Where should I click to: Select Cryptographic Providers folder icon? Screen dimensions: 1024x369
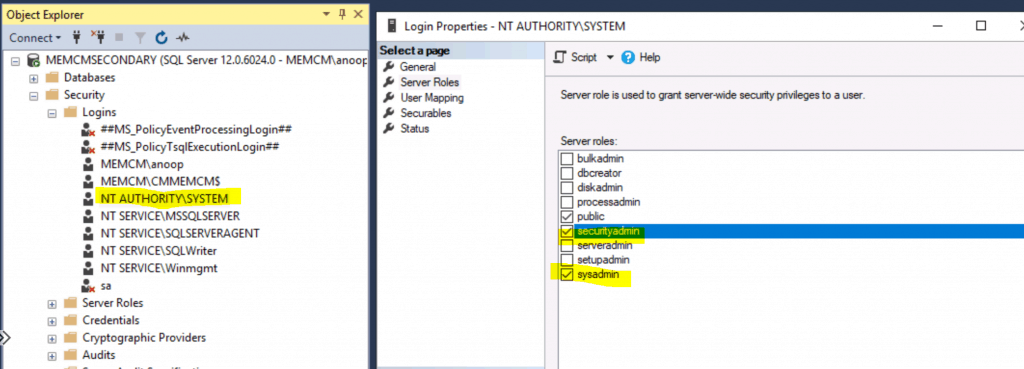point(71,338)
